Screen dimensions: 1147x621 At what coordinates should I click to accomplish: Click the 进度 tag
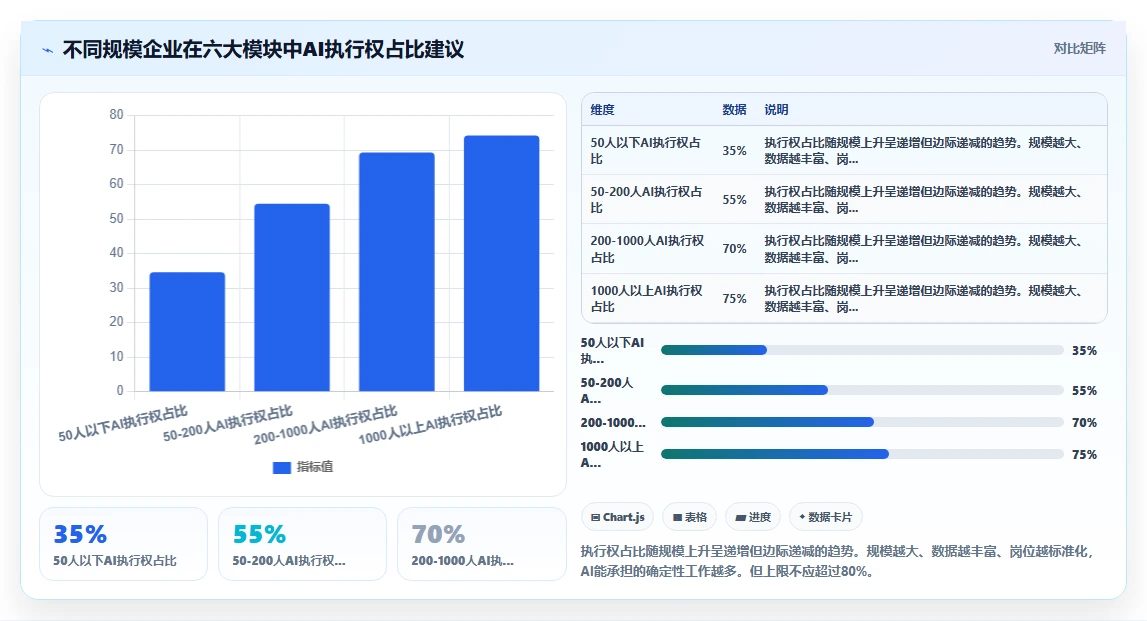(x=753, y=517)
